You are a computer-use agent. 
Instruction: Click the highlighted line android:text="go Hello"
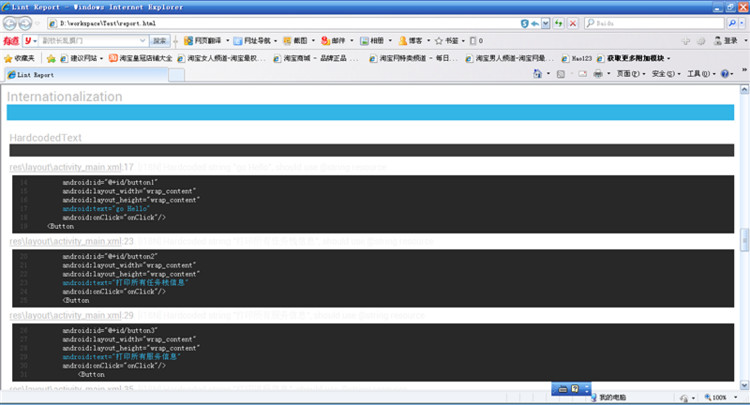[106, 209]
